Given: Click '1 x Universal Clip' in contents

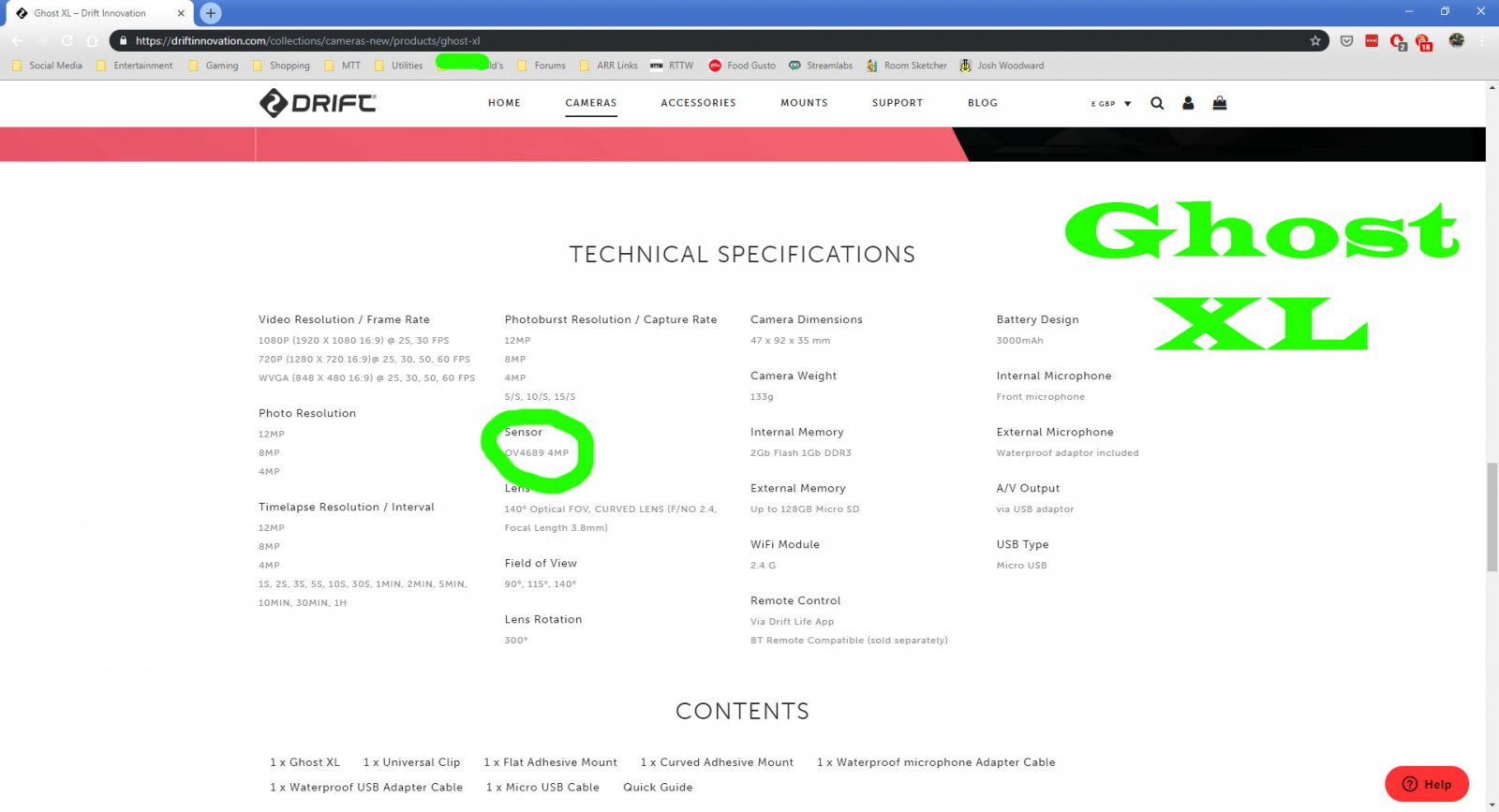Looking at the screenshot, I should point(411,762).
